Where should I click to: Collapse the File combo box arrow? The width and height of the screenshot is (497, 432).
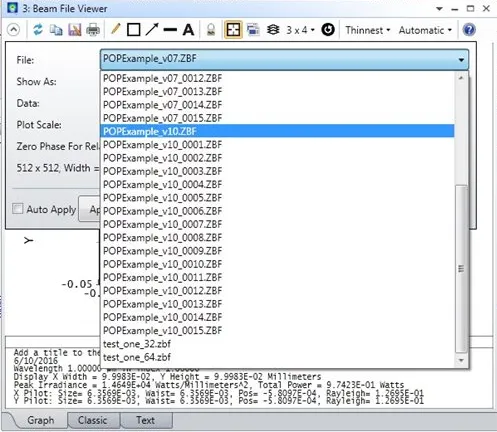461,60
